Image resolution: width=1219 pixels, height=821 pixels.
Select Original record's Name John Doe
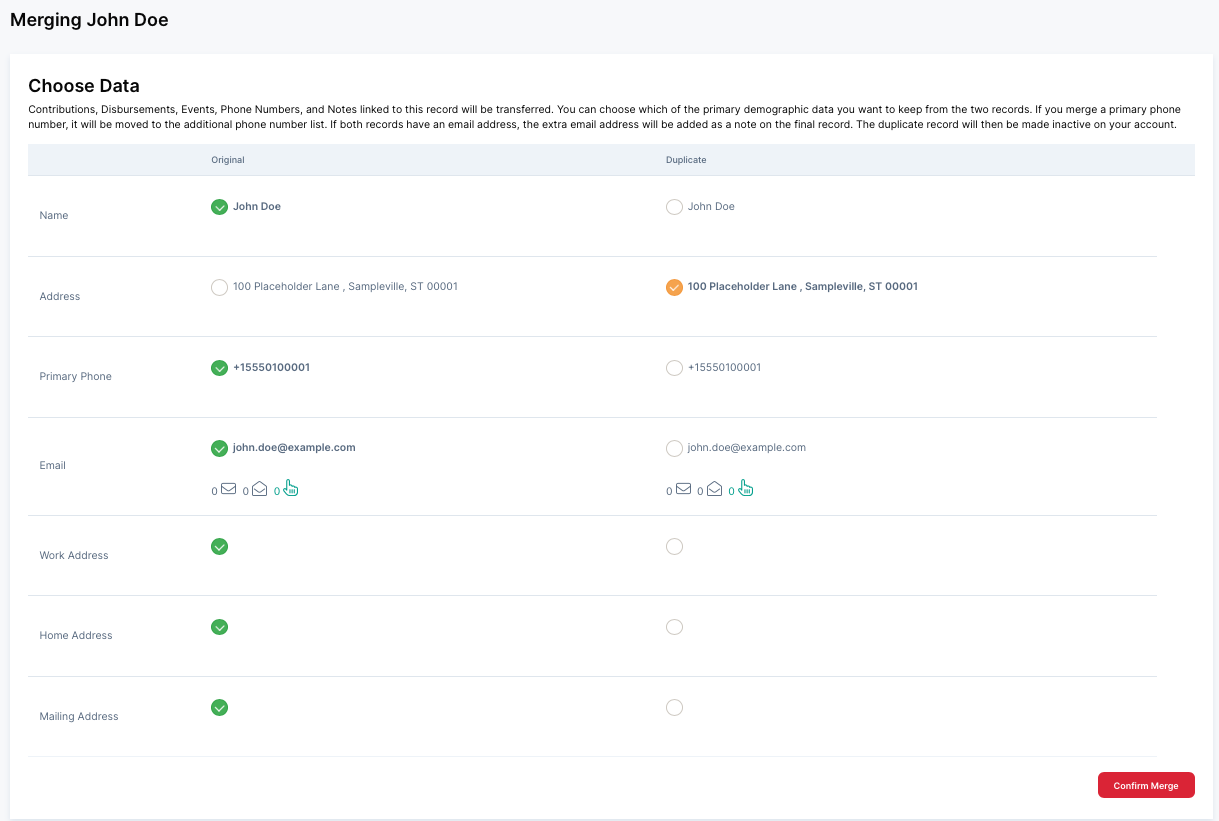(x=220, y=207)
